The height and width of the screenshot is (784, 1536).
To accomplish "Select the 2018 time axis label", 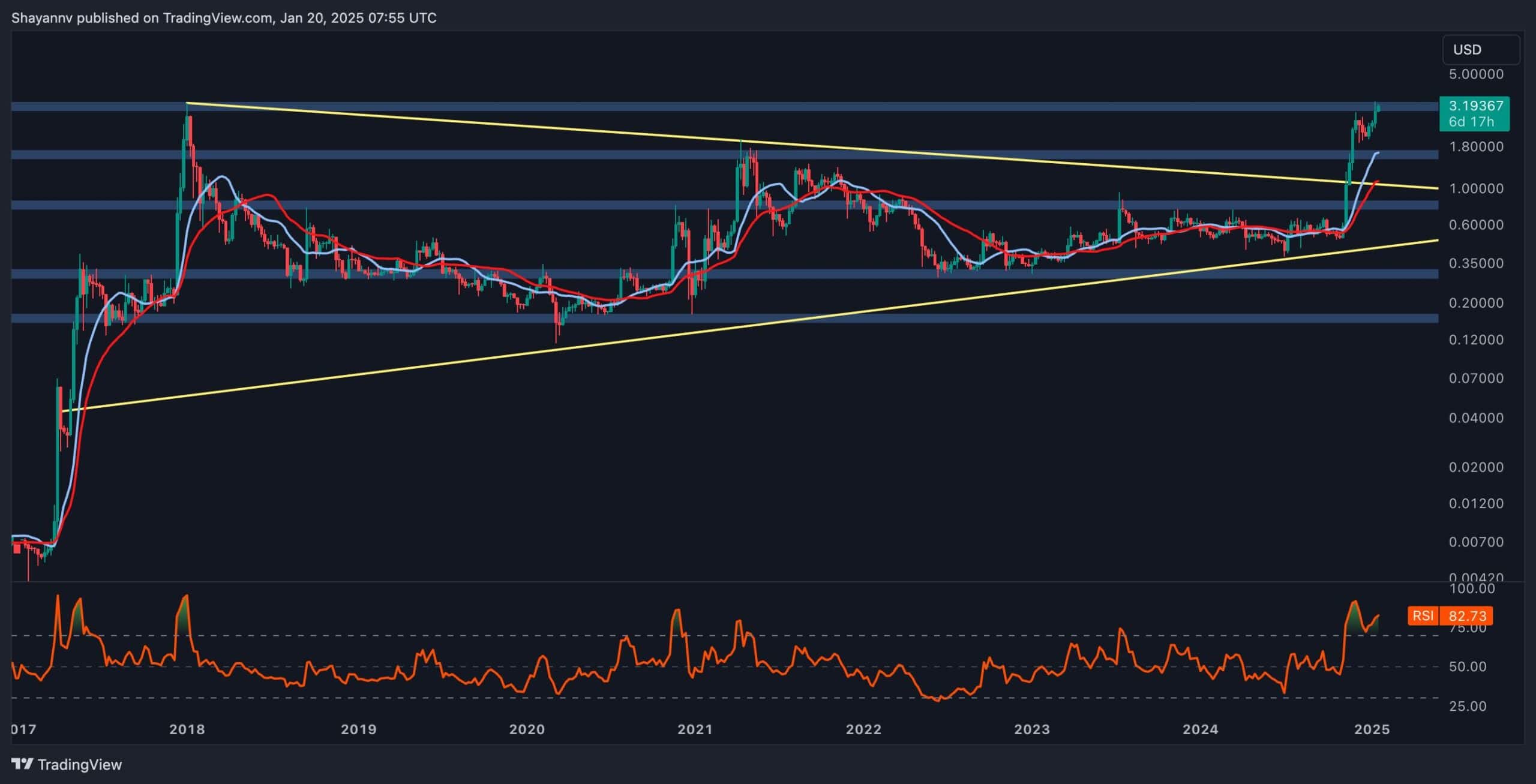I will point(187,729).
